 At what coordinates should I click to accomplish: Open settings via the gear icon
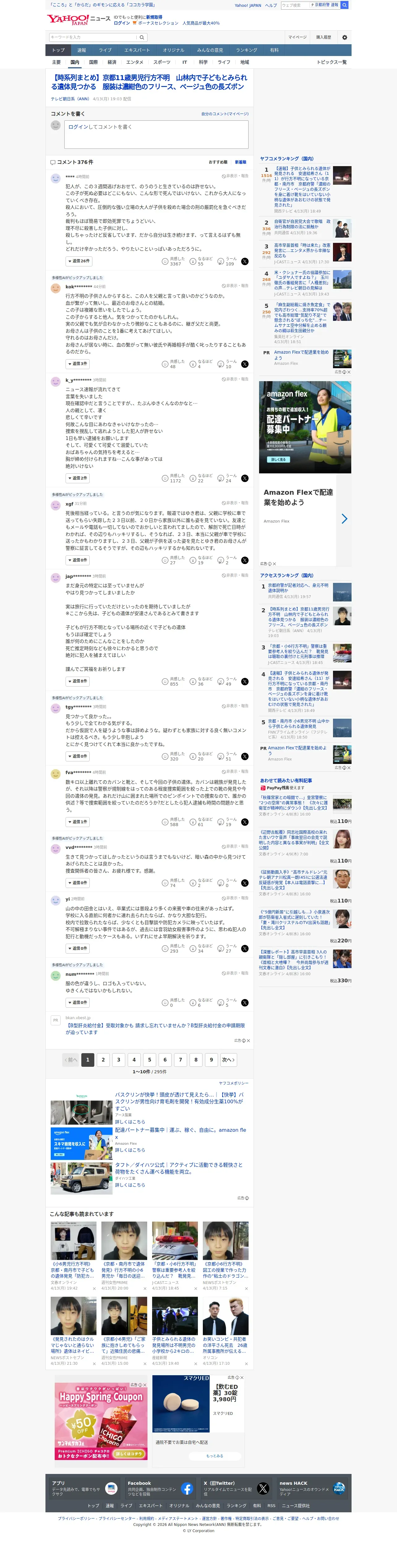pyautogui.click(x=345, y=37)
